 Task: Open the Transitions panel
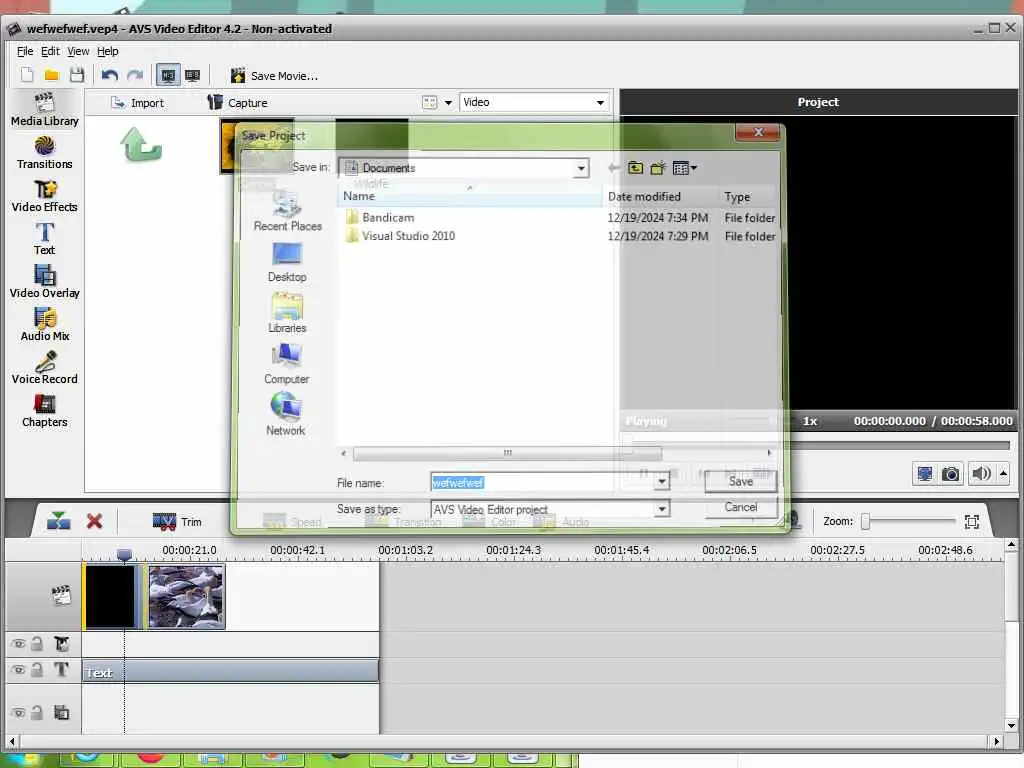pyautogui.click(x=44, y=153)
